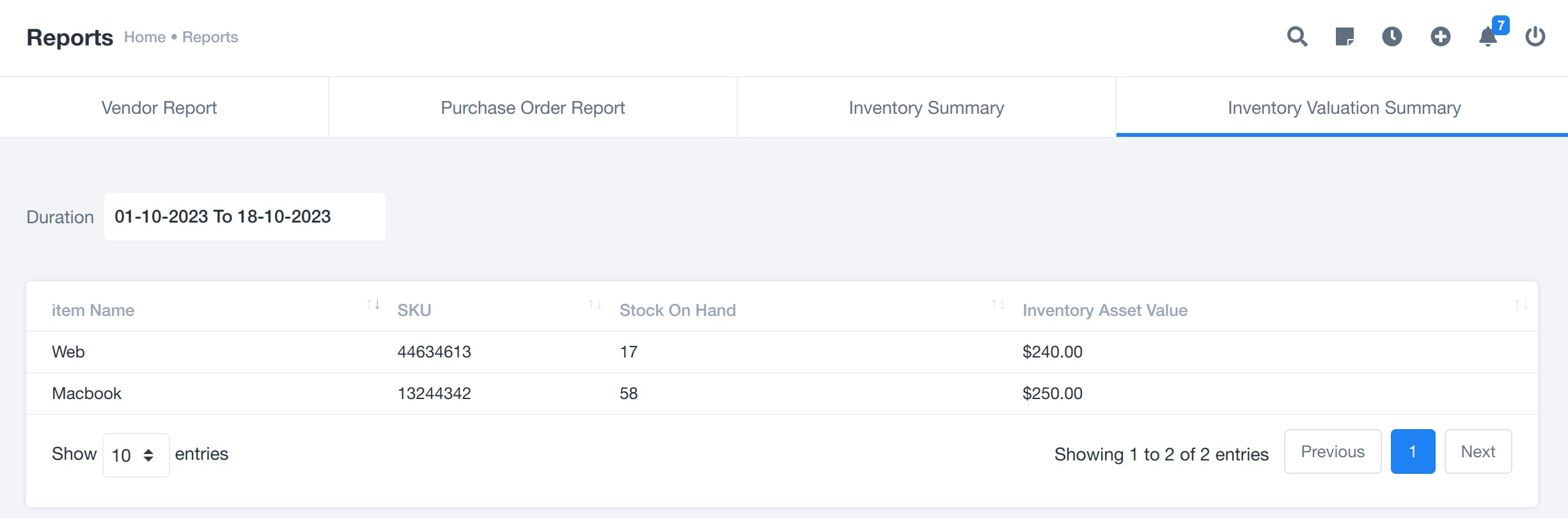Switch to the Vendor Report tab
The image size is (1568, 518).
[159, 107]
